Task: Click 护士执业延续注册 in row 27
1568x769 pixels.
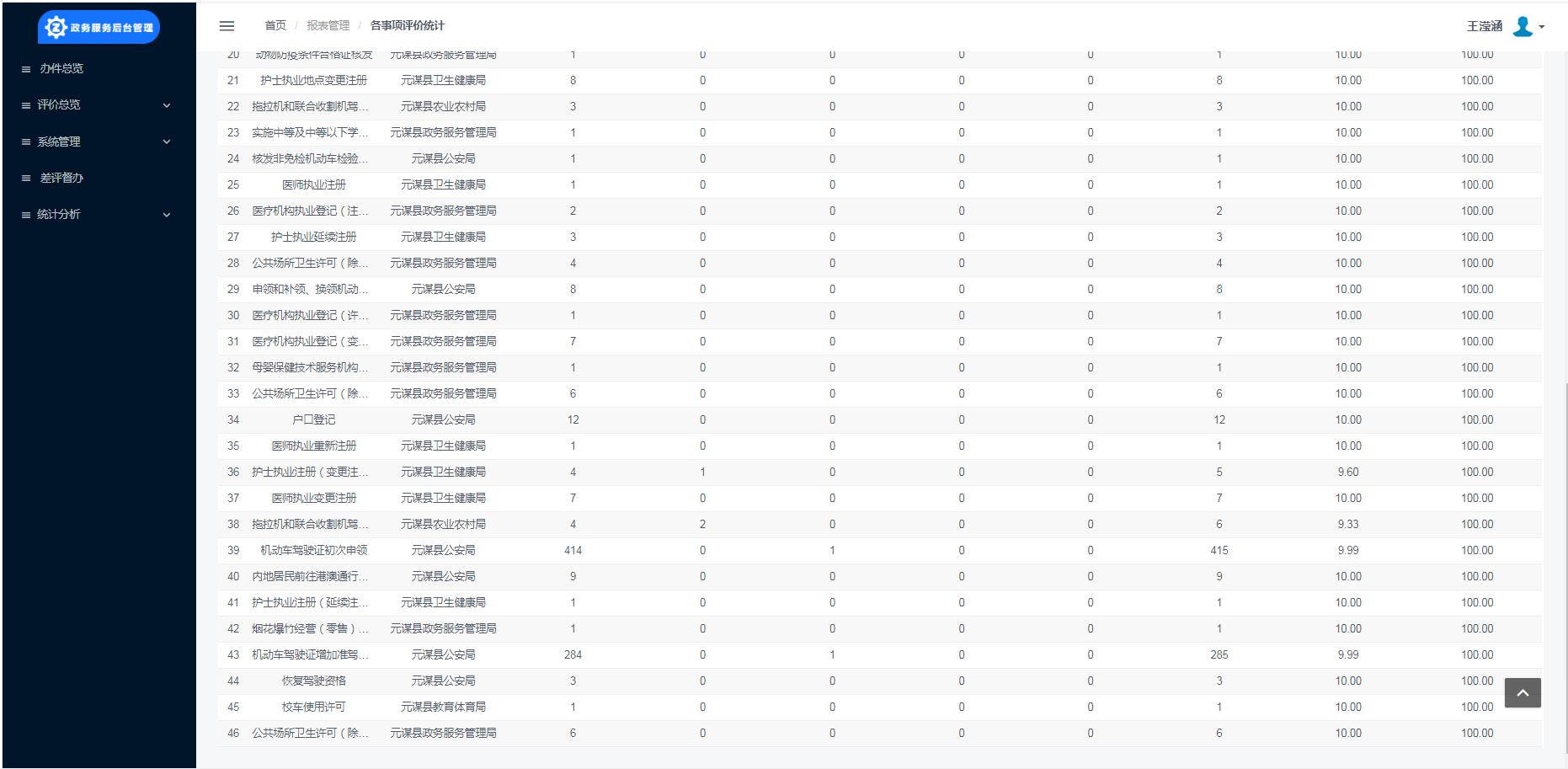Action: coord(314,238)
